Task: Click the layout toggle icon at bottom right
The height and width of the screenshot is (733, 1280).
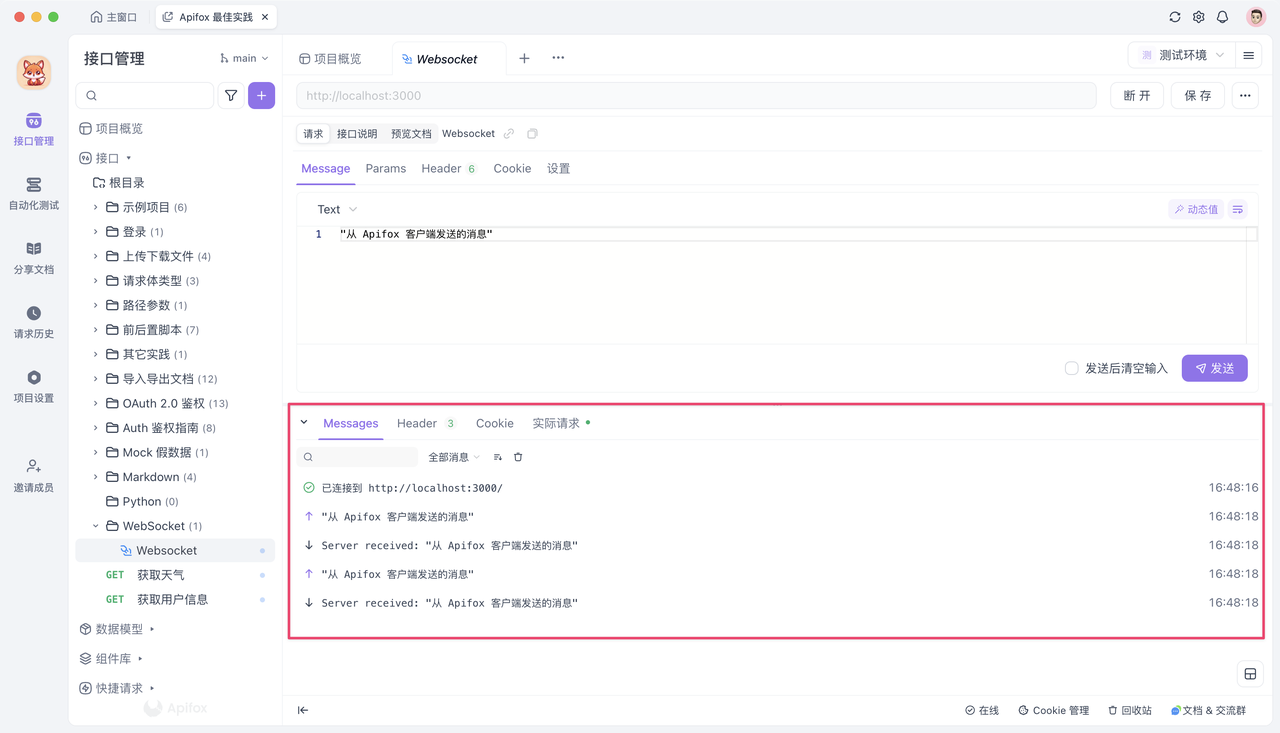Action: coord(1250,674)
